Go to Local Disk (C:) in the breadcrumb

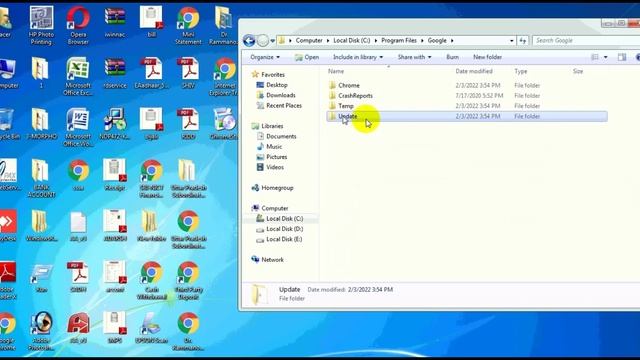[351, 40]
